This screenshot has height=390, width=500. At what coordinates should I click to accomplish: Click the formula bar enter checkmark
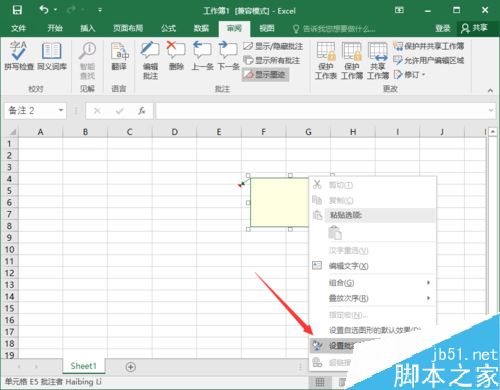coord(120,111)
